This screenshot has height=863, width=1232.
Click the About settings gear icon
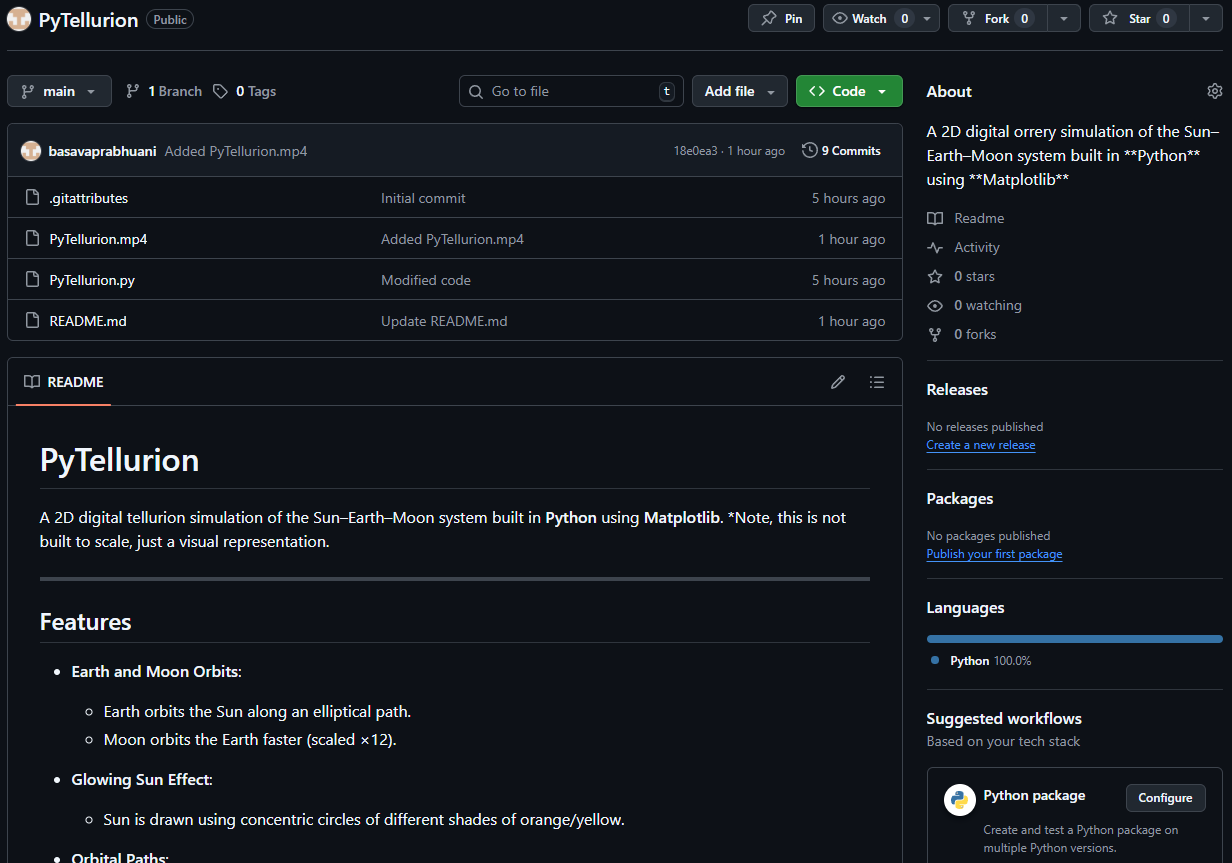pyautogui.click(x=1214, y=91)
